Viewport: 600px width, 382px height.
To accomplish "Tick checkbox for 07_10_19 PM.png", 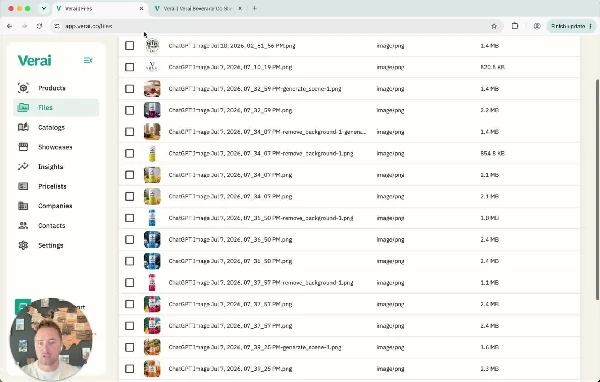I will [130, 67].
